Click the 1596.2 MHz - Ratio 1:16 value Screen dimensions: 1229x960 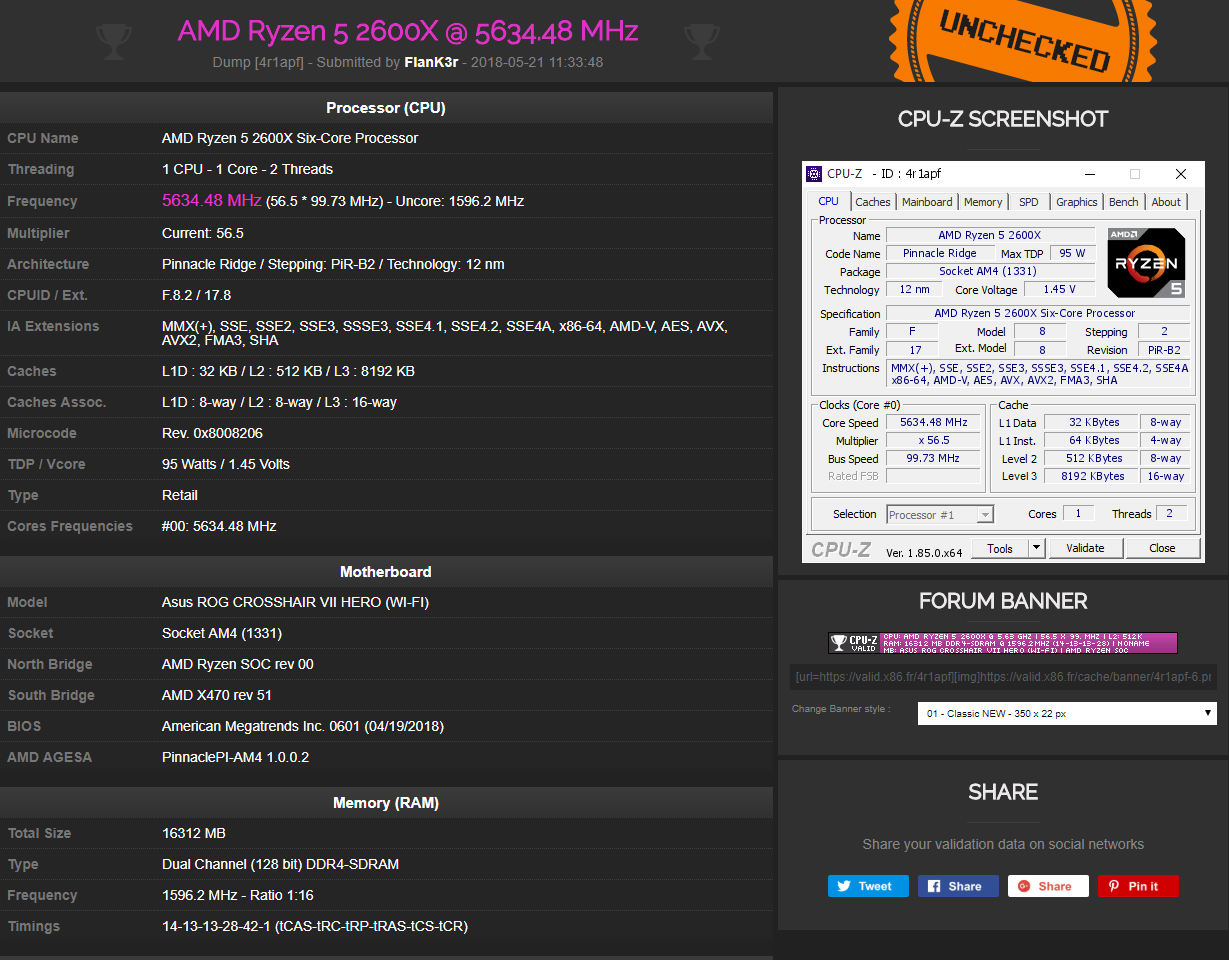(238, 895)
